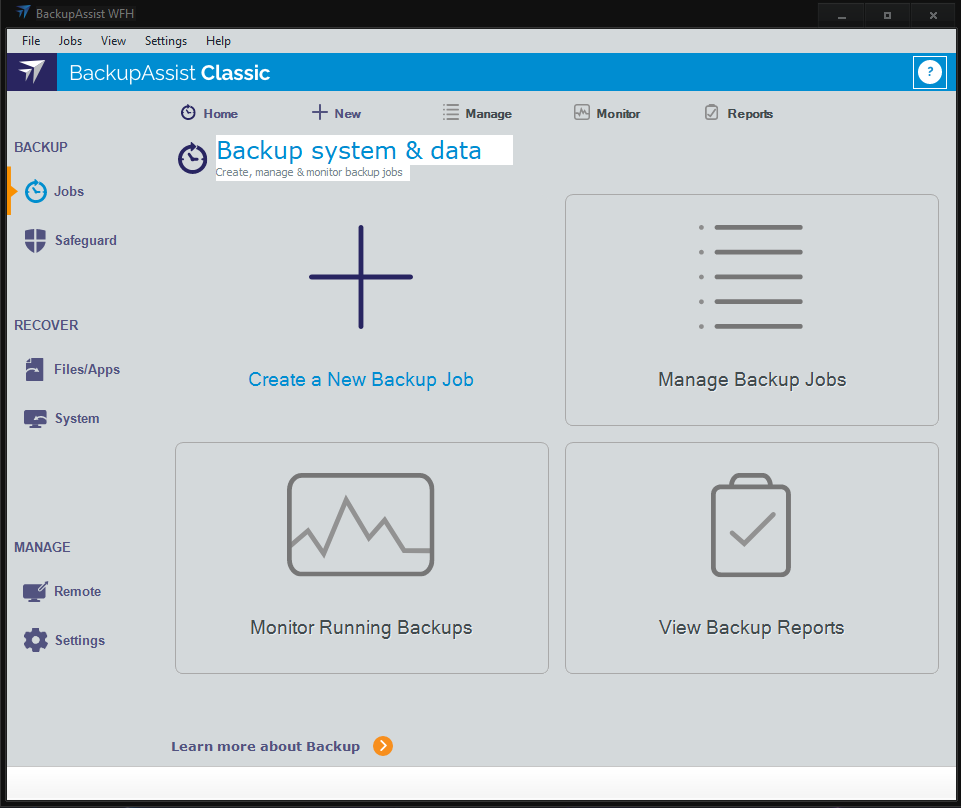961x808 pixels.
Task: Click the backup clock icon beside the heading
Action: [192, 158]
